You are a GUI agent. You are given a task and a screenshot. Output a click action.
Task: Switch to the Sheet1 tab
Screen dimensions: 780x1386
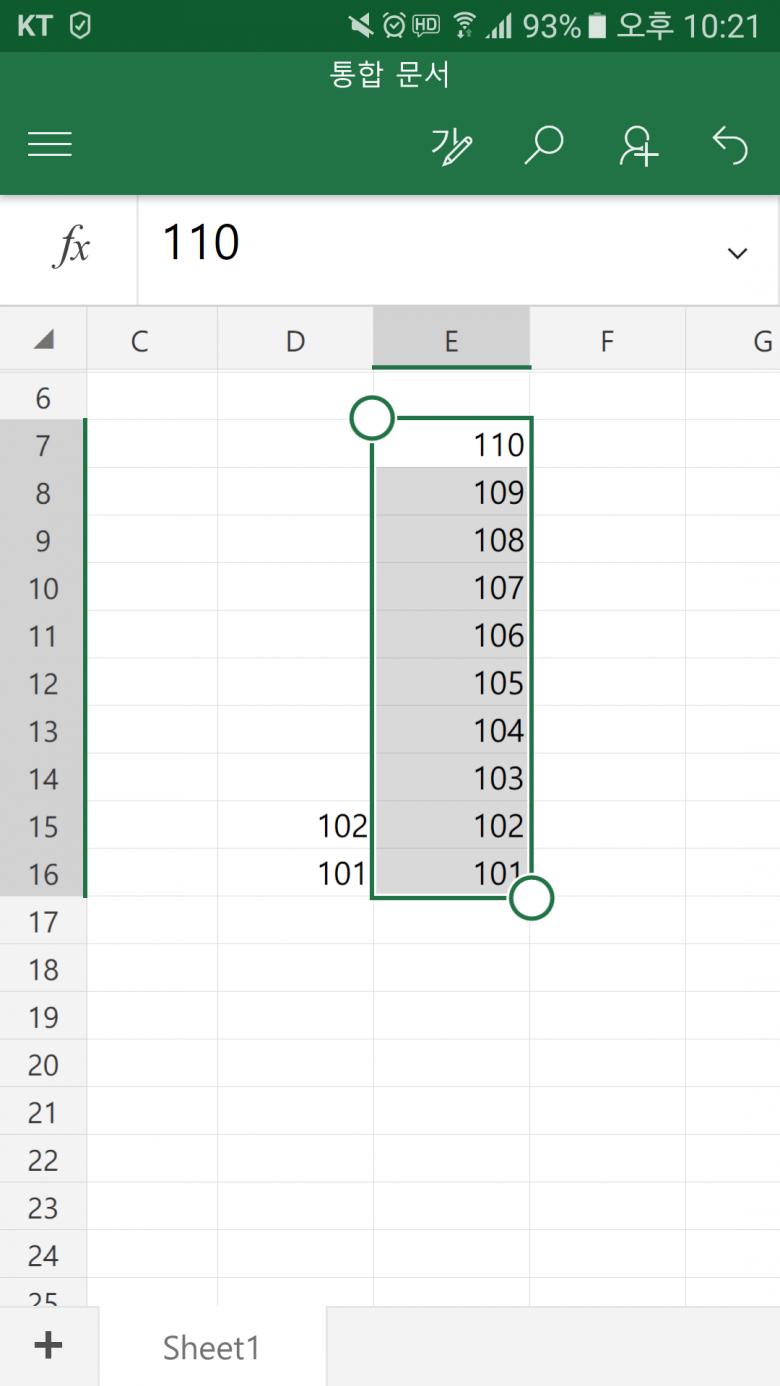211,1347
